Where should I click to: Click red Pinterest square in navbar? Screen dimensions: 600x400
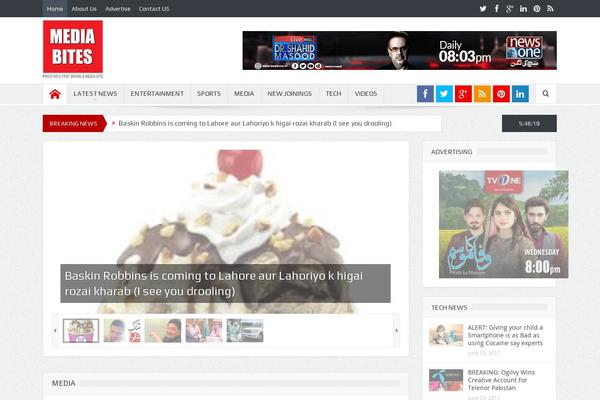501,94
